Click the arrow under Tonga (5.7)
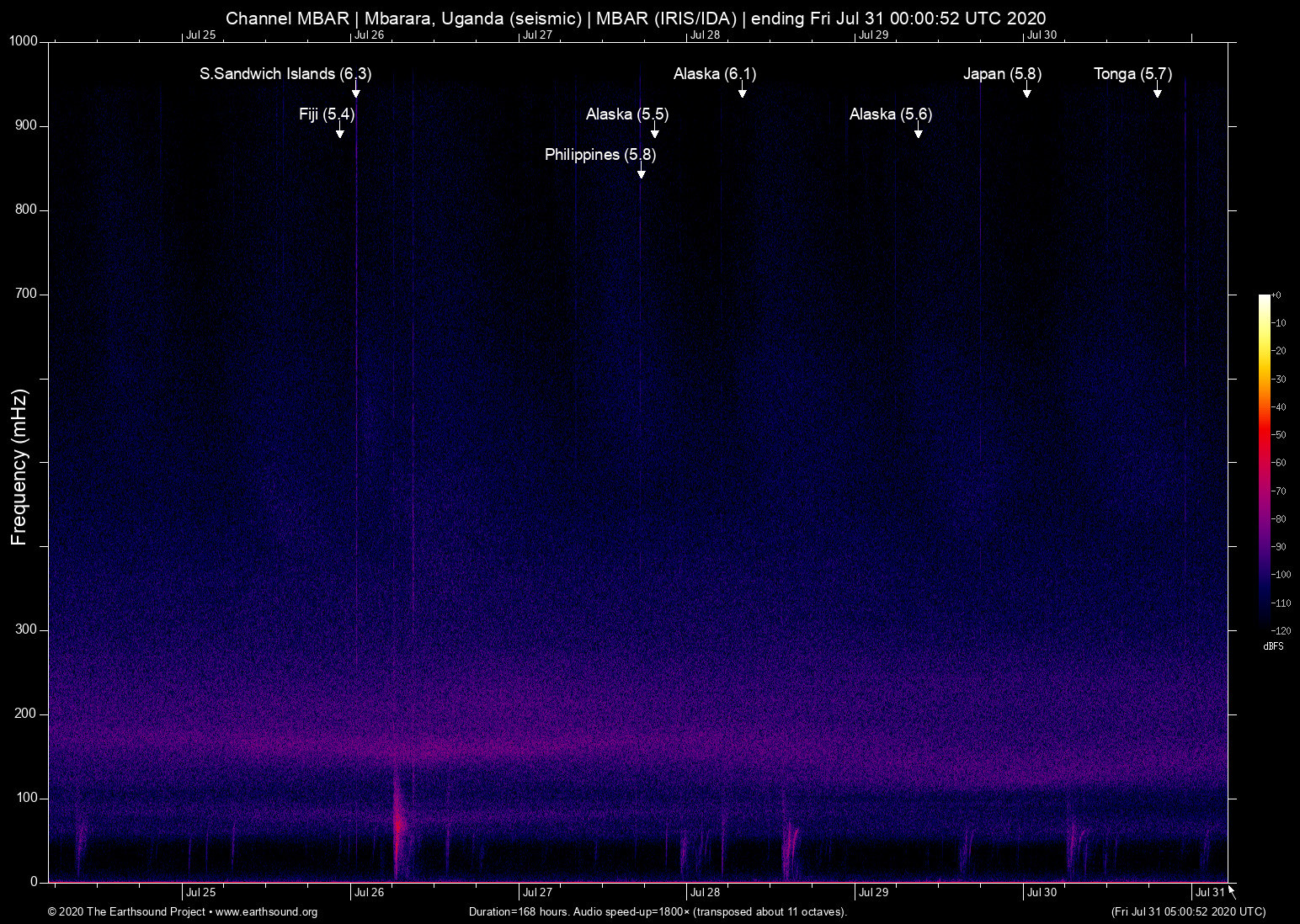 (1158, 90)
